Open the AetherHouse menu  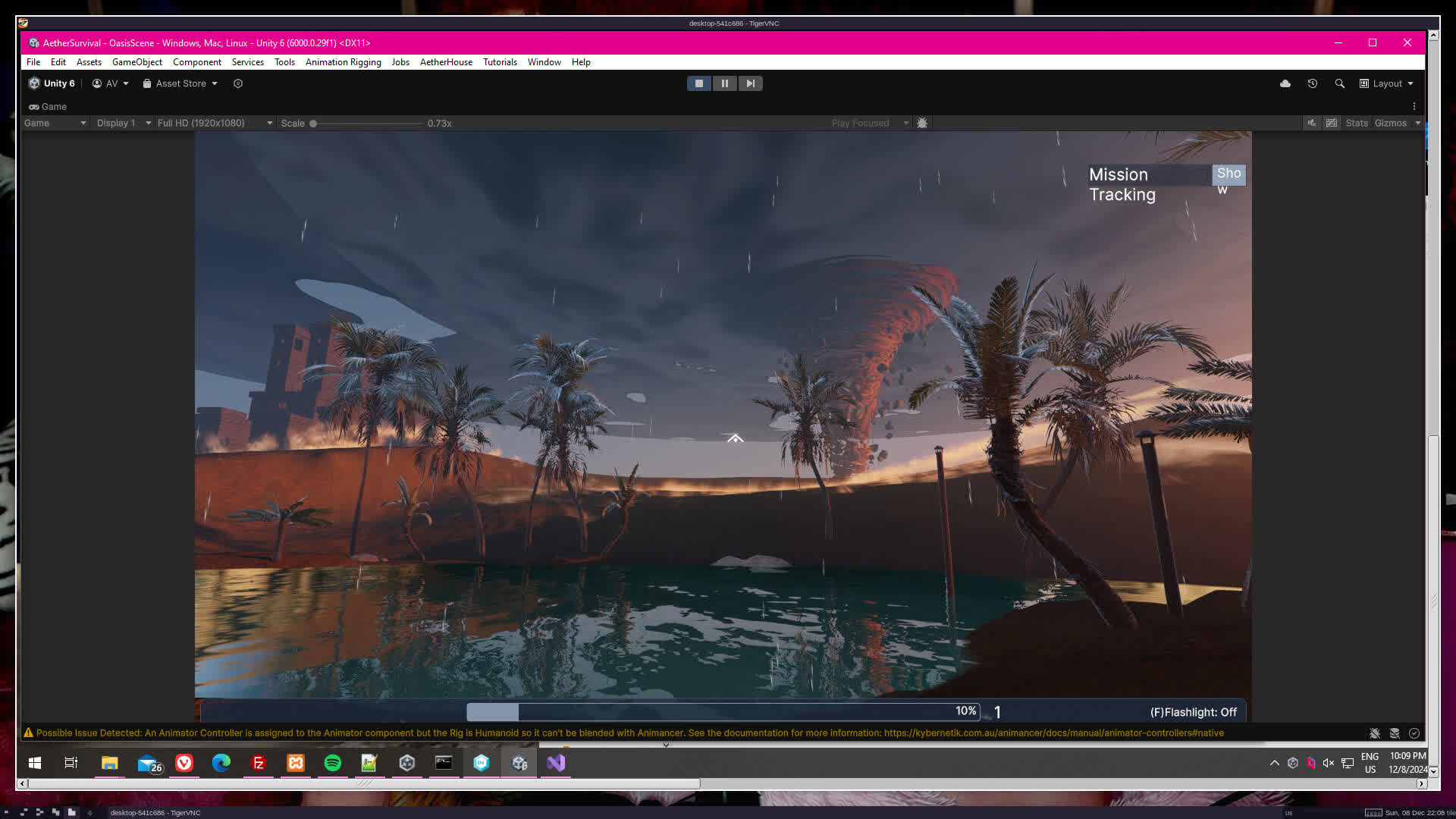point(446,62)
